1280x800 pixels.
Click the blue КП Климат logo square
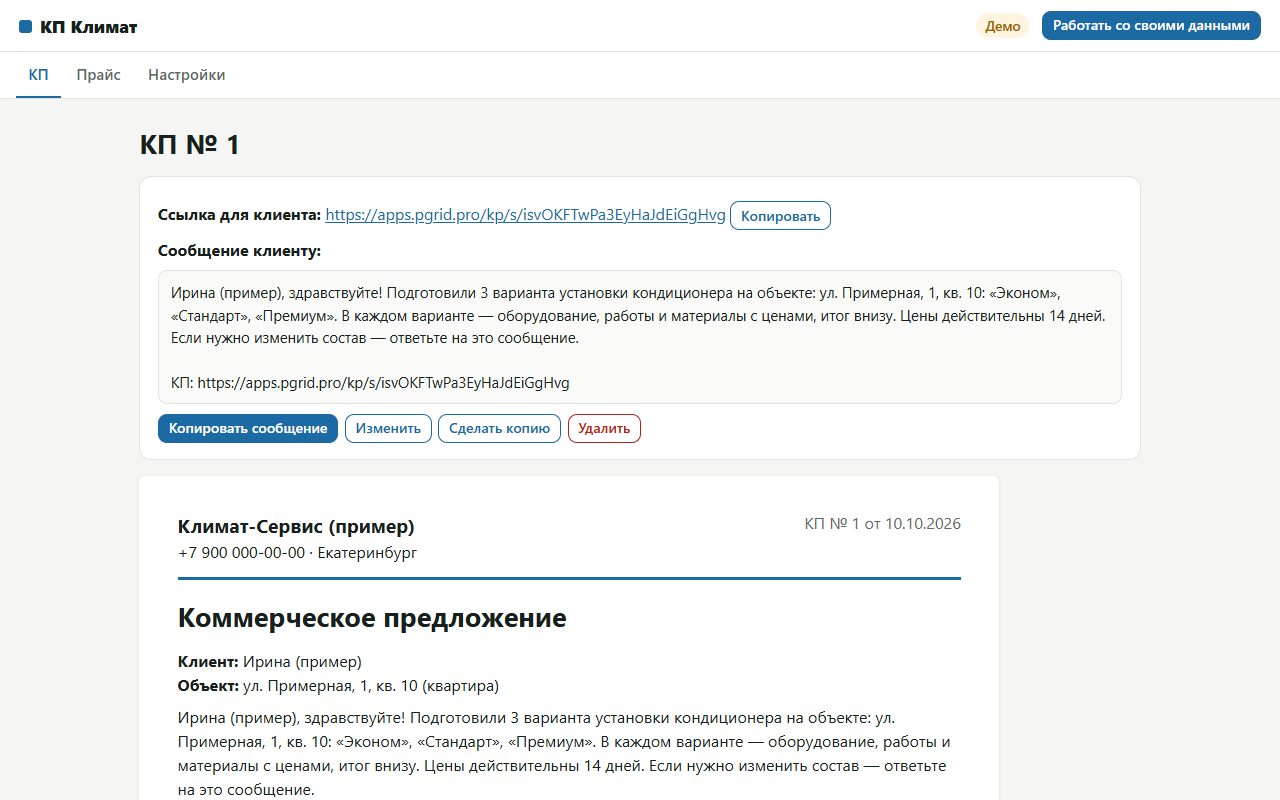pyautogui.click(x=26, y=27)
